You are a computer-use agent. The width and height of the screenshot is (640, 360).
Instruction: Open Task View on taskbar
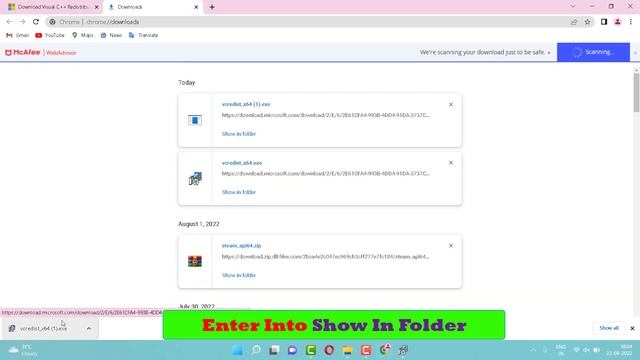[274, 350]
